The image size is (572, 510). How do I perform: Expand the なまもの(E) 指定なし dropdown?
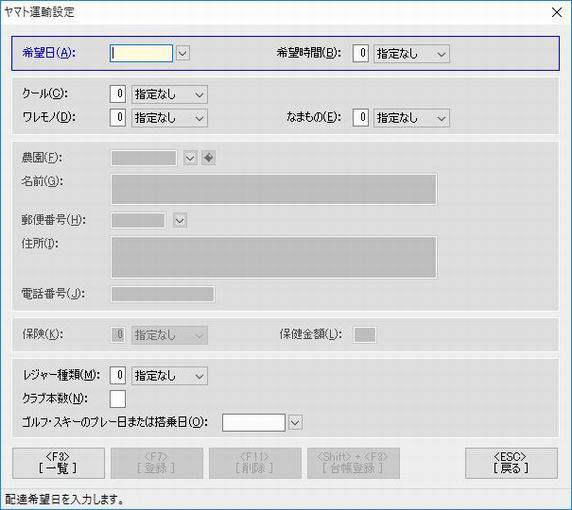click(x=411, y=118)
